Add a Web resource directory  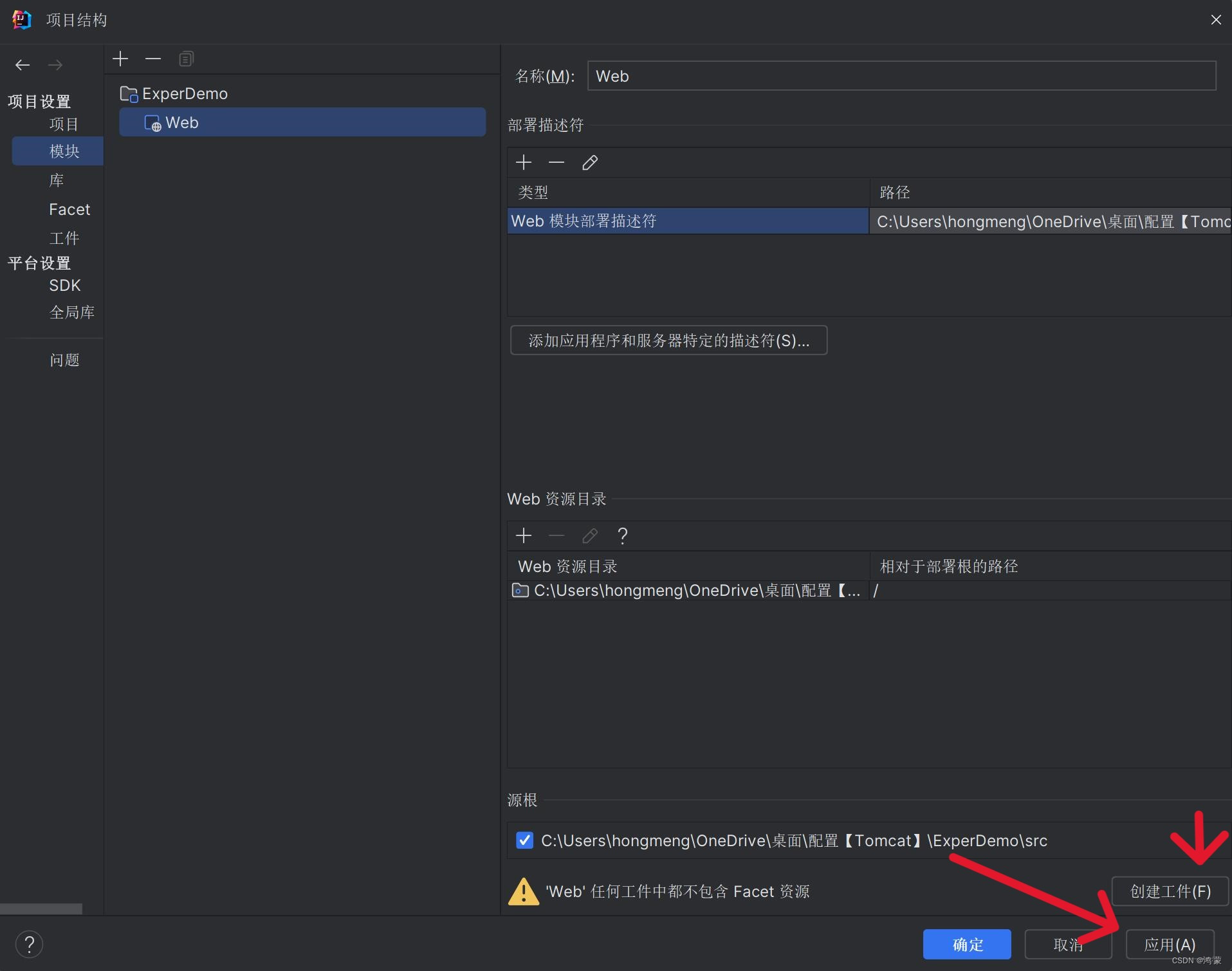coord(524,536)
